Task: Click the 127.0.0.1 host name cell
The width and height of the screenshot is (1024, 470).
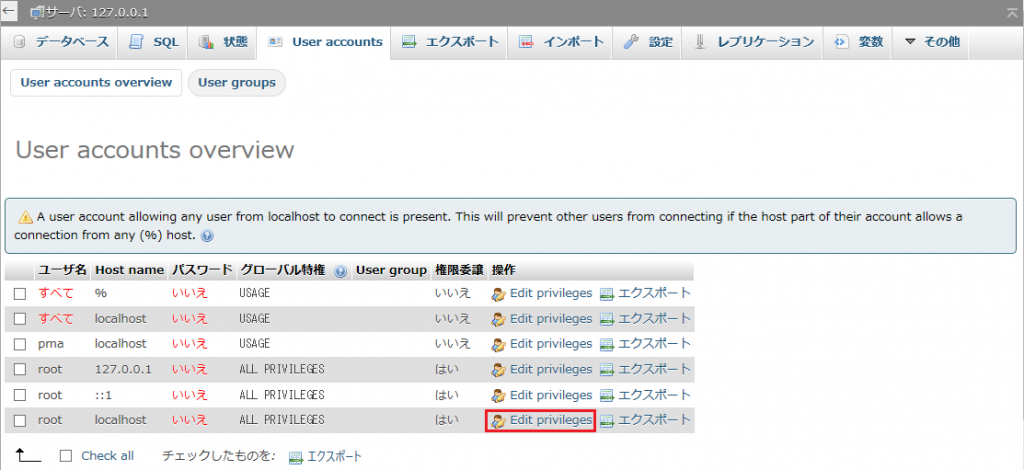Action: (x=123, y=369)
